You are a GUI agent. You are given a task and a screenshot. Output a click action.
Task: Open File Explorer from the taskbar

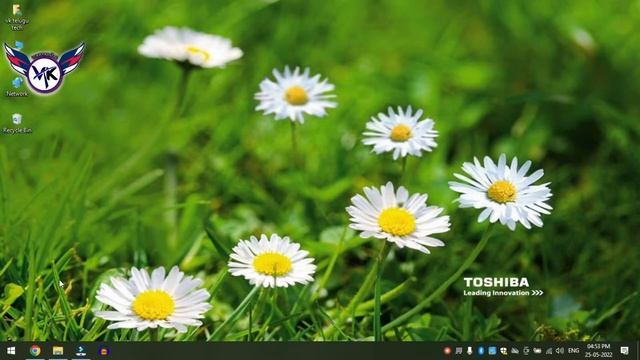click(58, 351)
